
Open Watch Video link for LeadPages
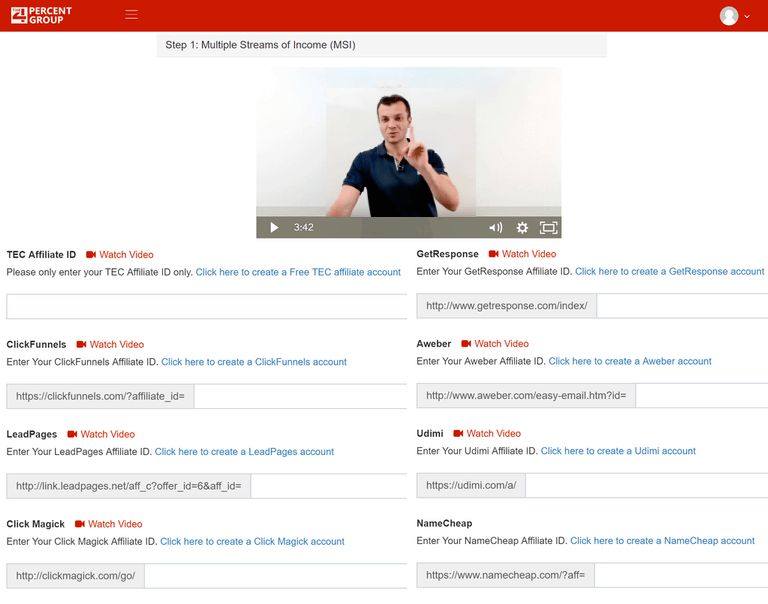(108, 434)
